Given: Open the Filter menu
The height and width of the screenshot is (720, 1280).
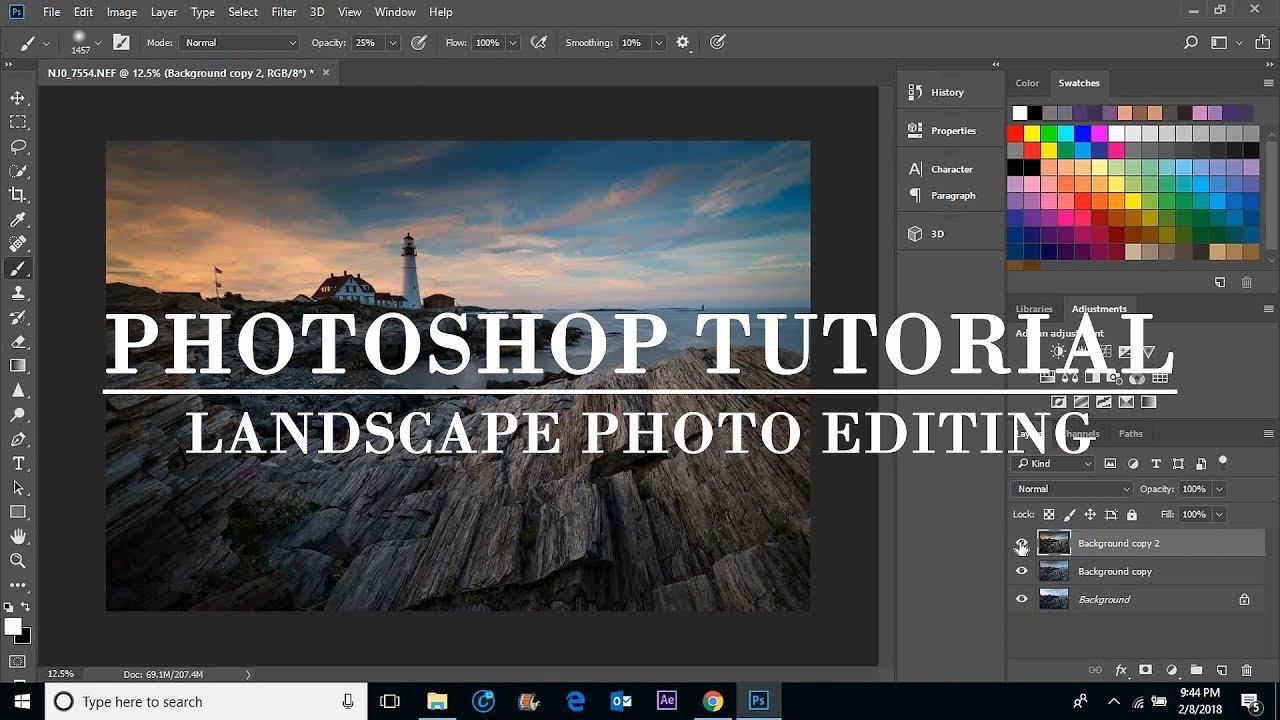Looking at the screenshot, I should [284, 12].
